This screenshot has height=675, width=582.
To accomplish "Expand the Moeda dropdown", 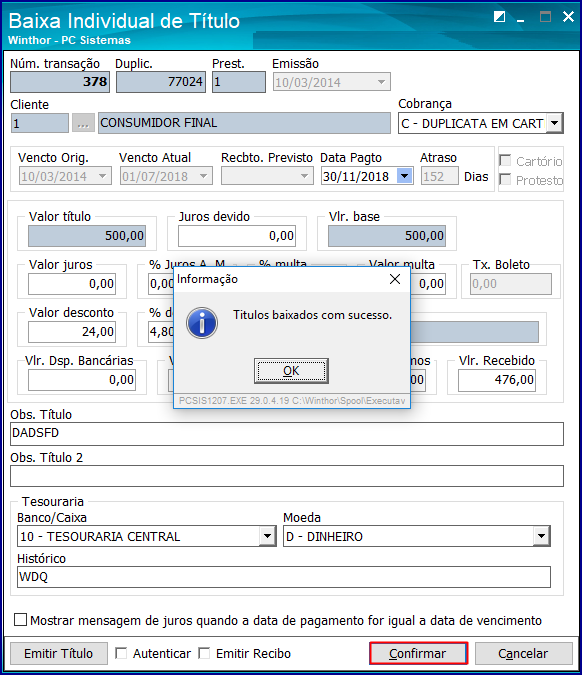I will pyautogui.click(x=542, y=536).
